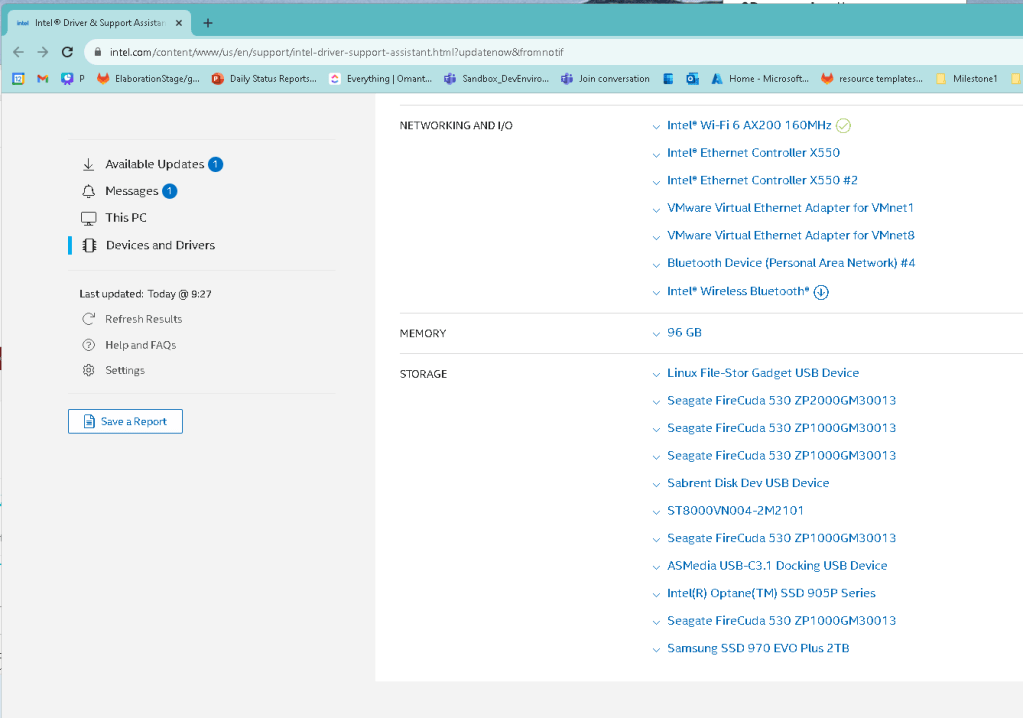Click the browser Back arrow

click(x=18, y=52)
